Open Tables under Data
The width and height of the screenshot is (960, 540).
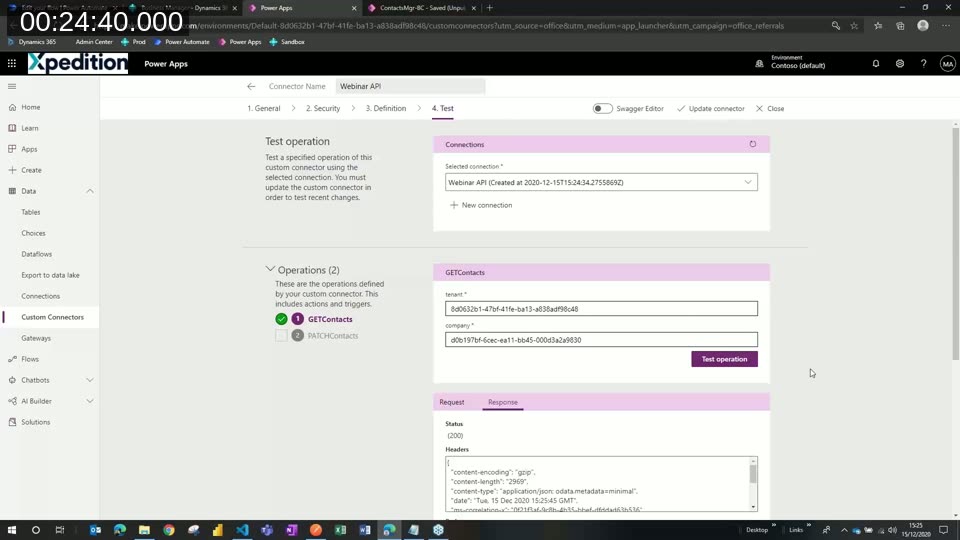31,212
